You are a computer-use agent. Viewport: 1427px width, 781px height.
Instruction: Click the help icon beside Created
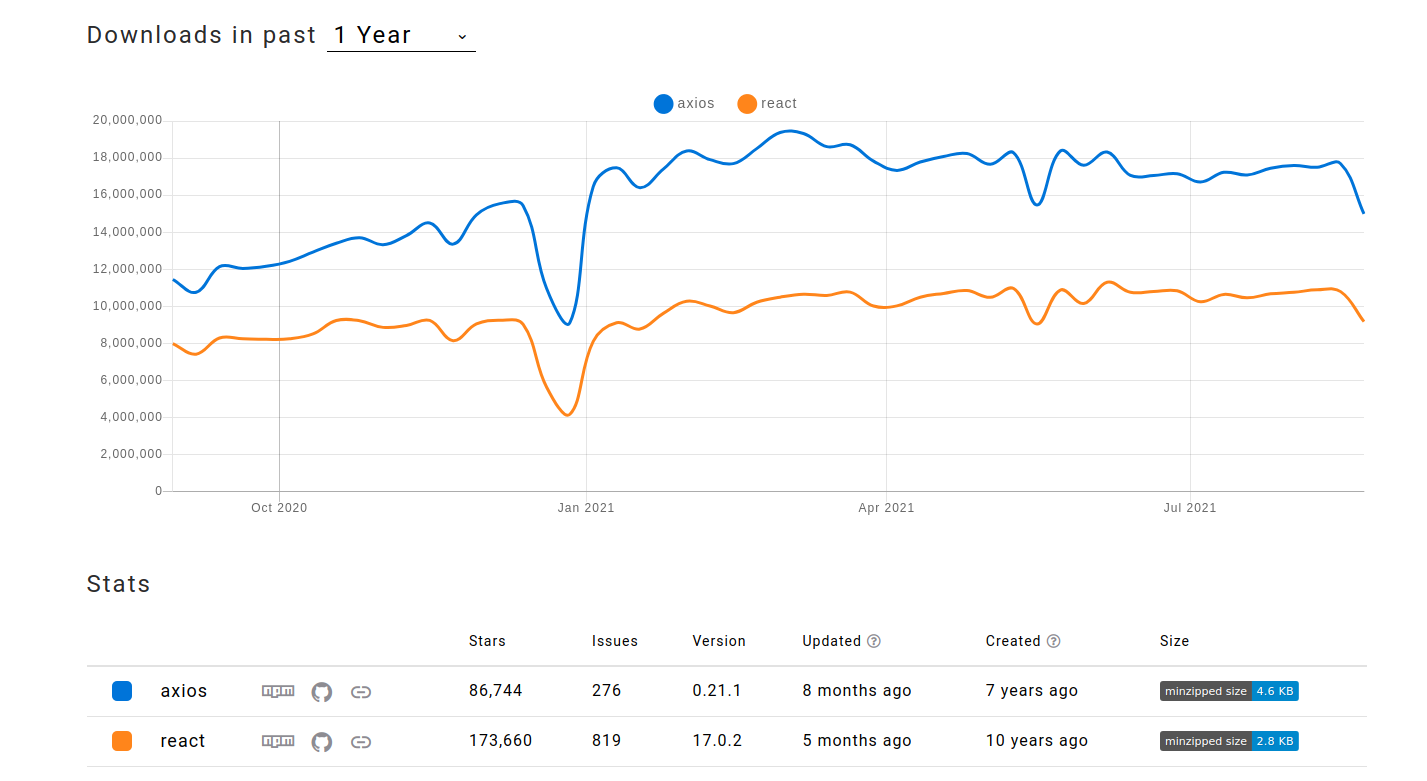pos(1053,641)
